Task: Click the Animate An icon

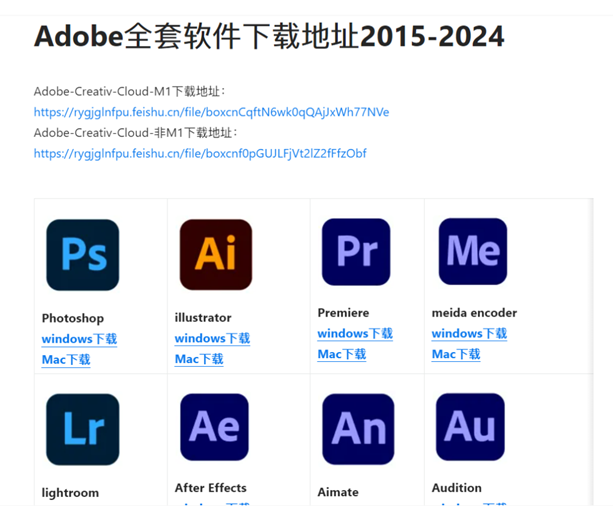Action: pyautogui.click(x=358, y=429)
